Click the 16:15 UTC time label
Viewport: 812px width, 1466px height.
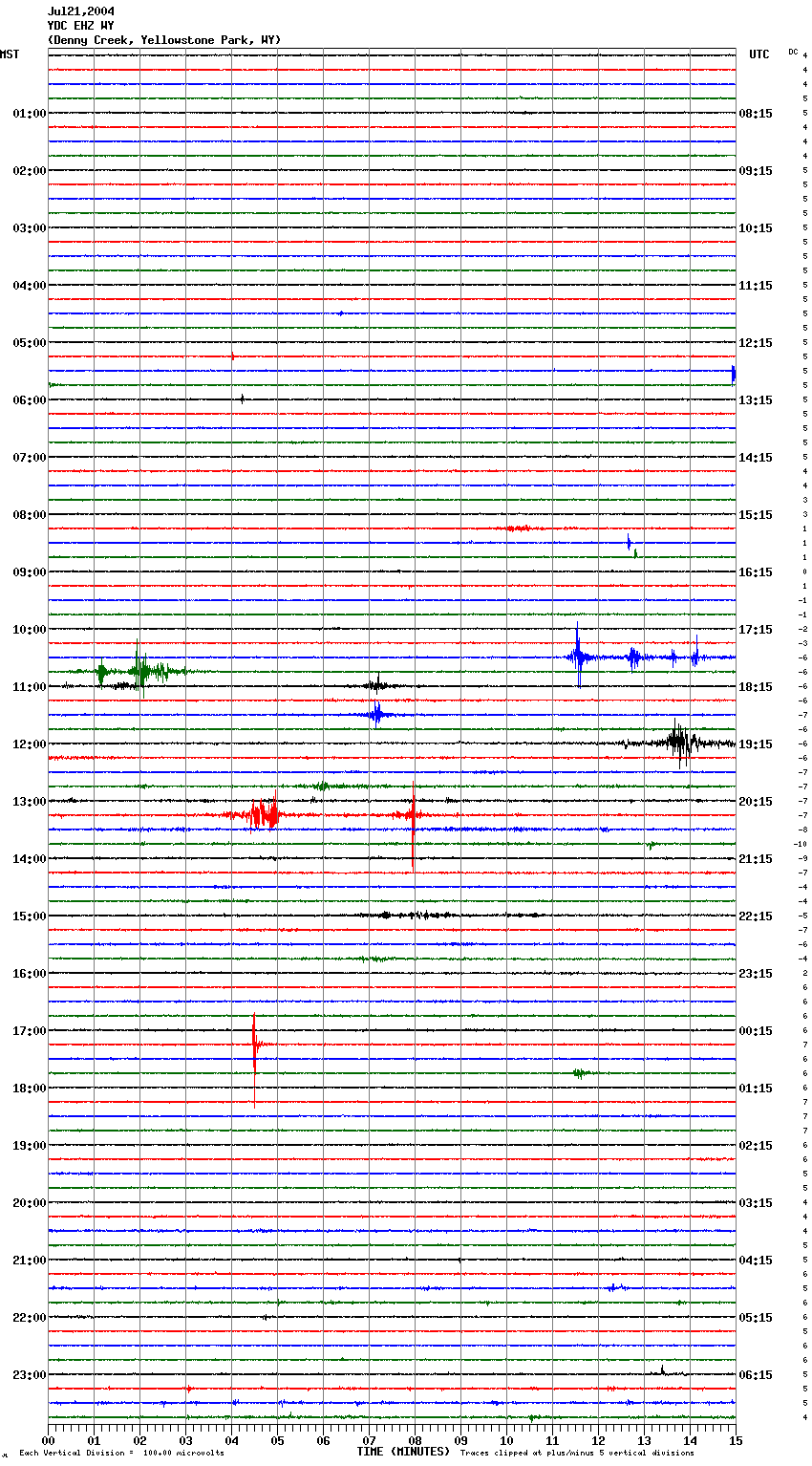756,572
